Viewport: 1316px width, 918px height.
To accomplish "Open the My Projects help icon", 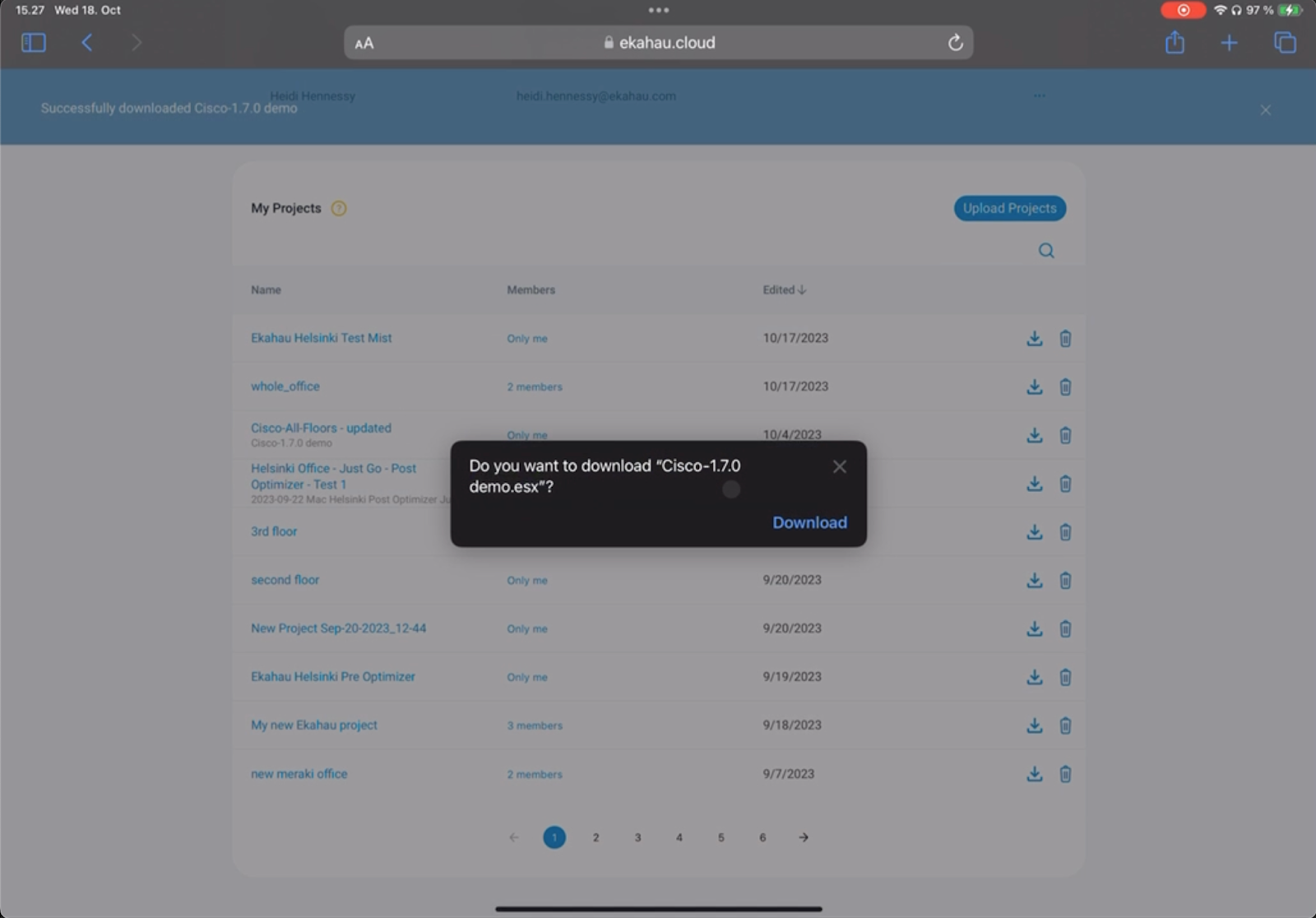I will 339,208.
